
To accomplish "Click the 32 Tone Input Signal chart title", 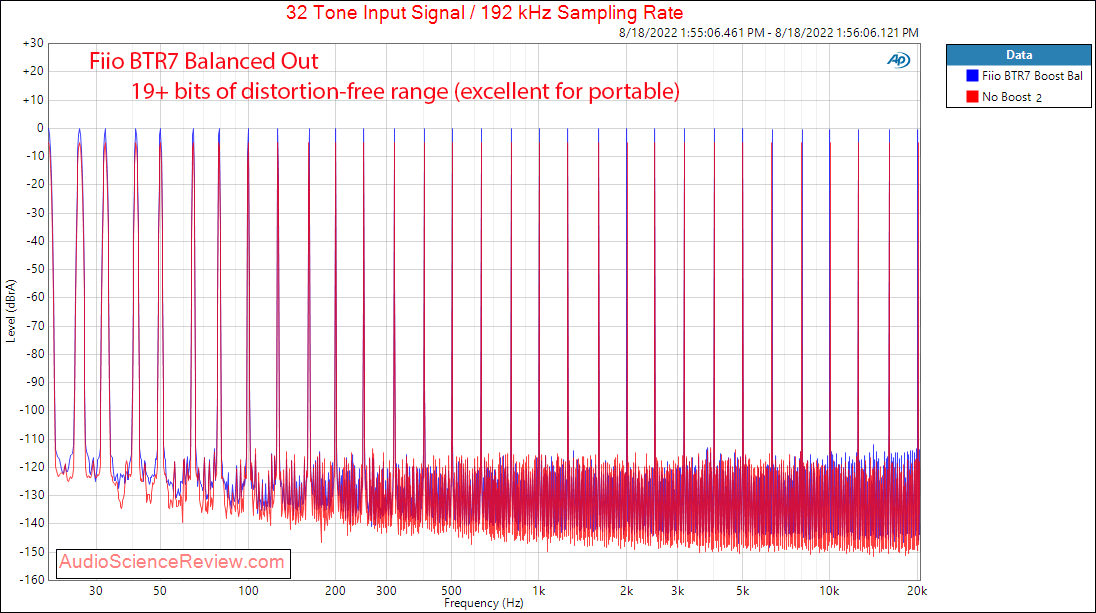I will [484, 13].
